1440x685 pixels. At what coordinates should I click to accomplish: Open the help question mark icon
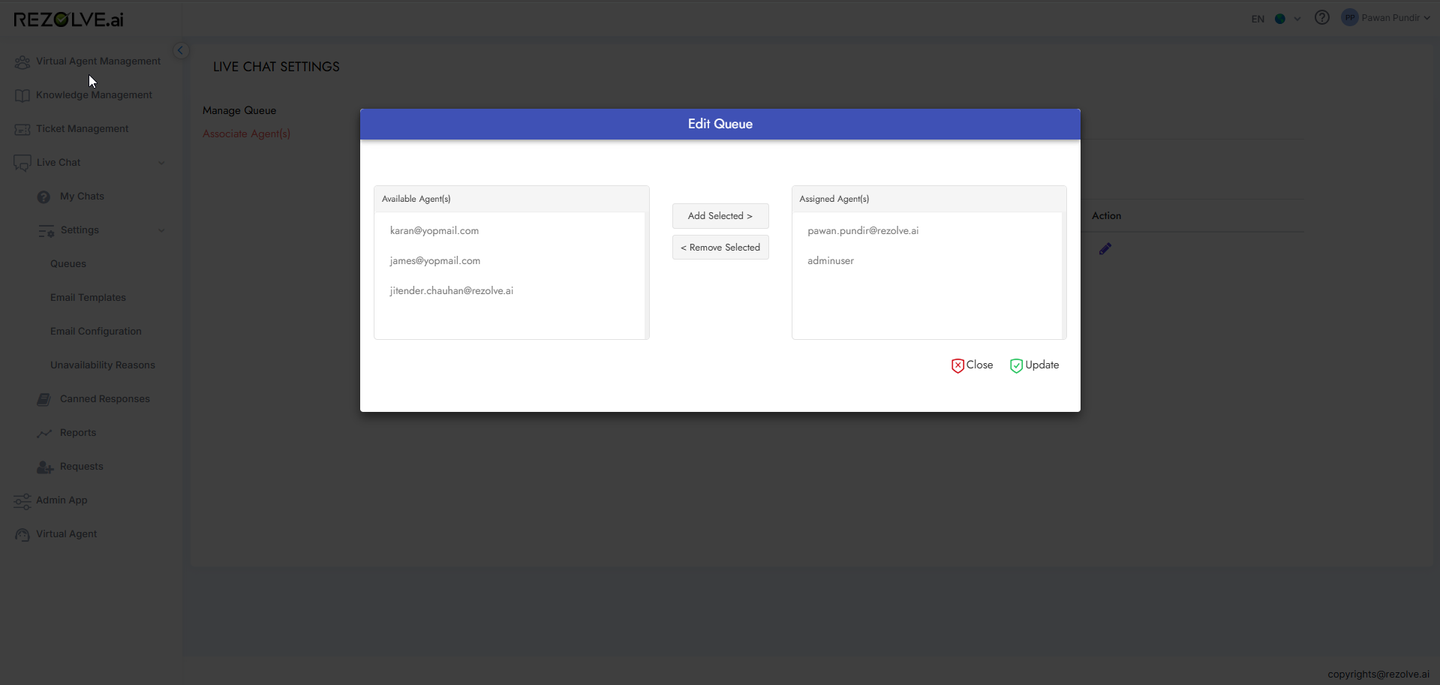(x=1322, y=18)
